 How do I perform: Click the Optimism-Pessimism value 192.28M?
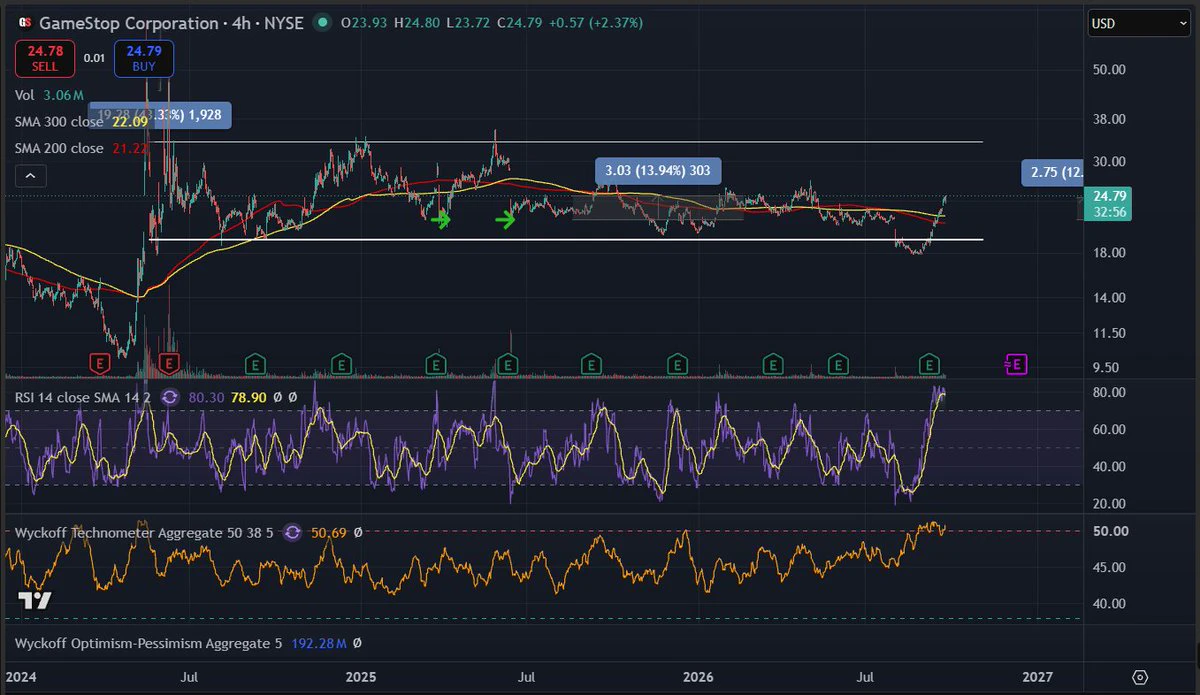pos(317,644)
